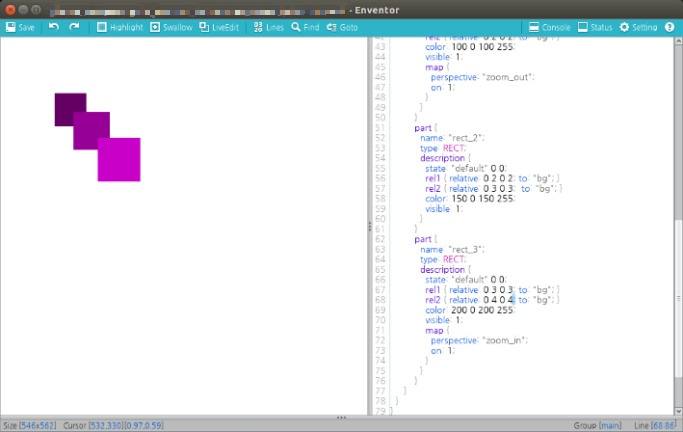
Task: Click state "default" on line 55
Action: pos(466,168)
